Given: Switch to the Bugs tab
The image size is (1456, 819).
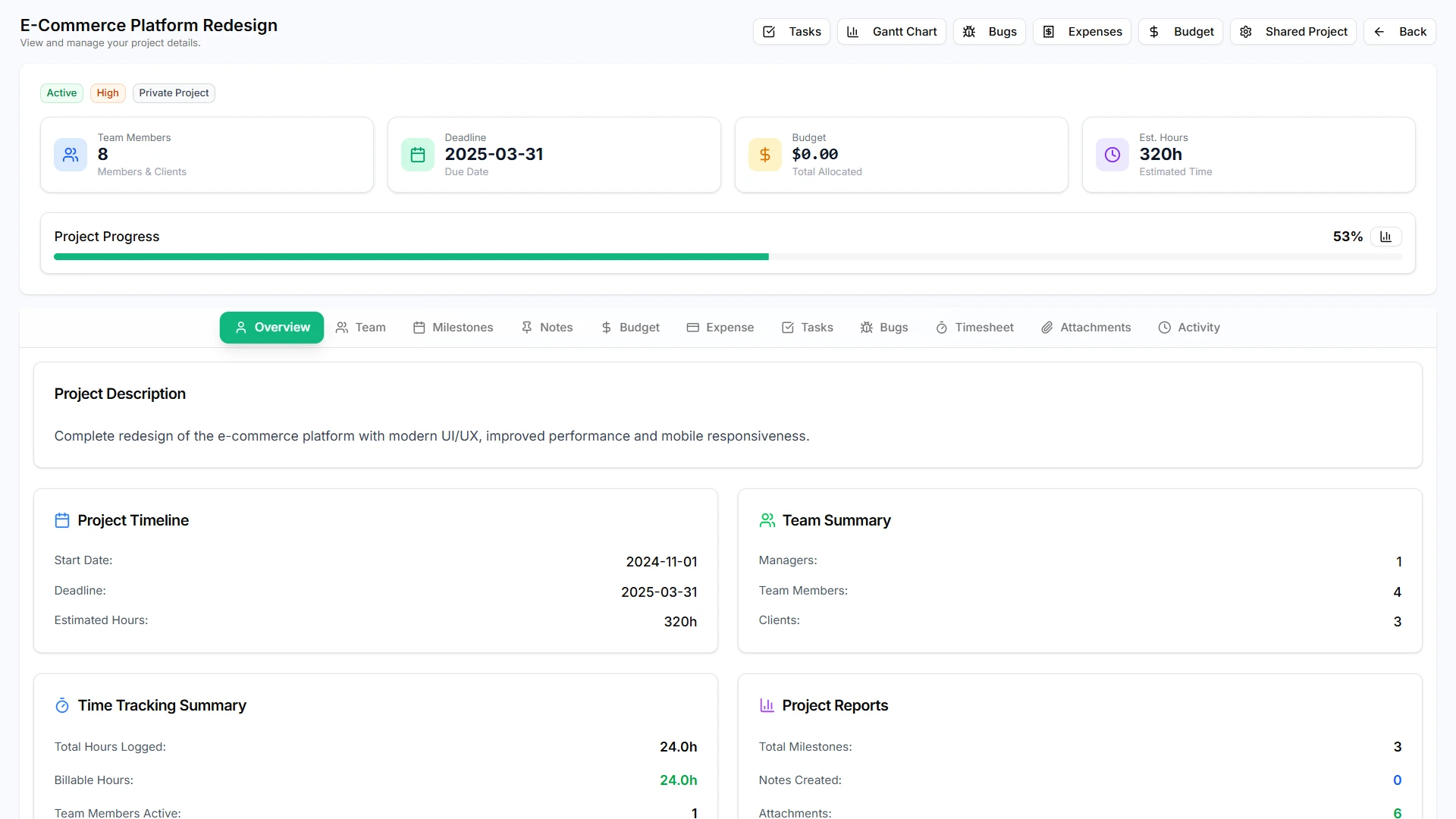Looking at the screenshot, I should pos(884,328).
